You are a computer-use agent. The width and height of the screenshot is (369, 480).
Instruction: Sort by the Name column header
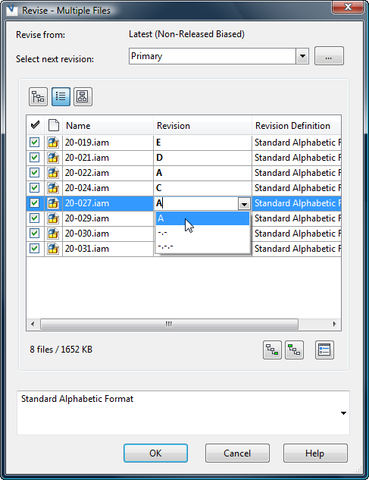click(108, 126)
